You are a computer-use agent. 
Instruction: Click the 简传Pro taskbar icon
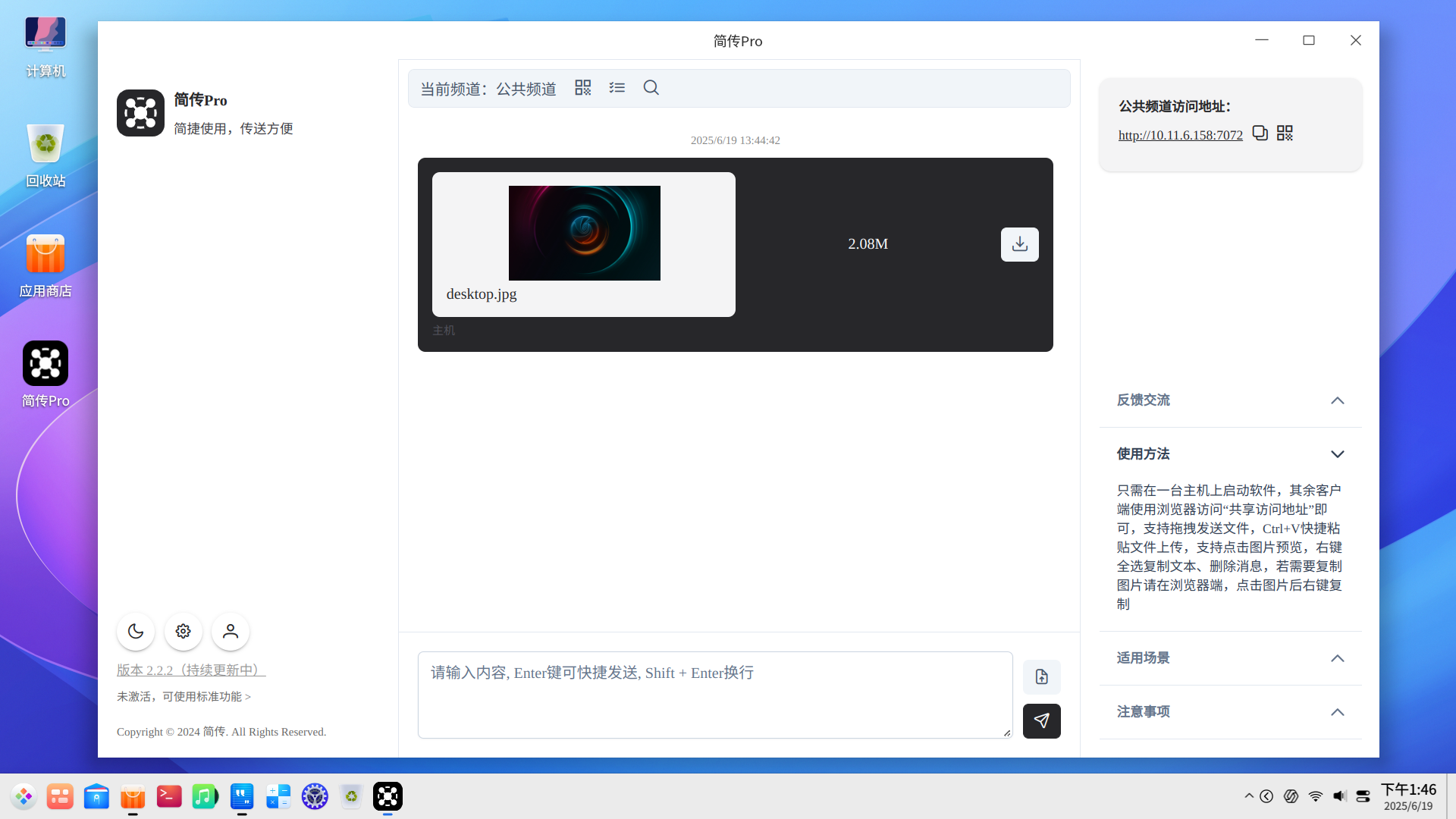(x=388, y=796)
